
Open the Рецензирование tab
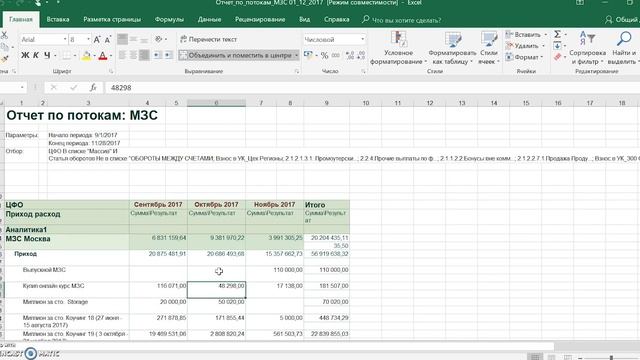260,19
